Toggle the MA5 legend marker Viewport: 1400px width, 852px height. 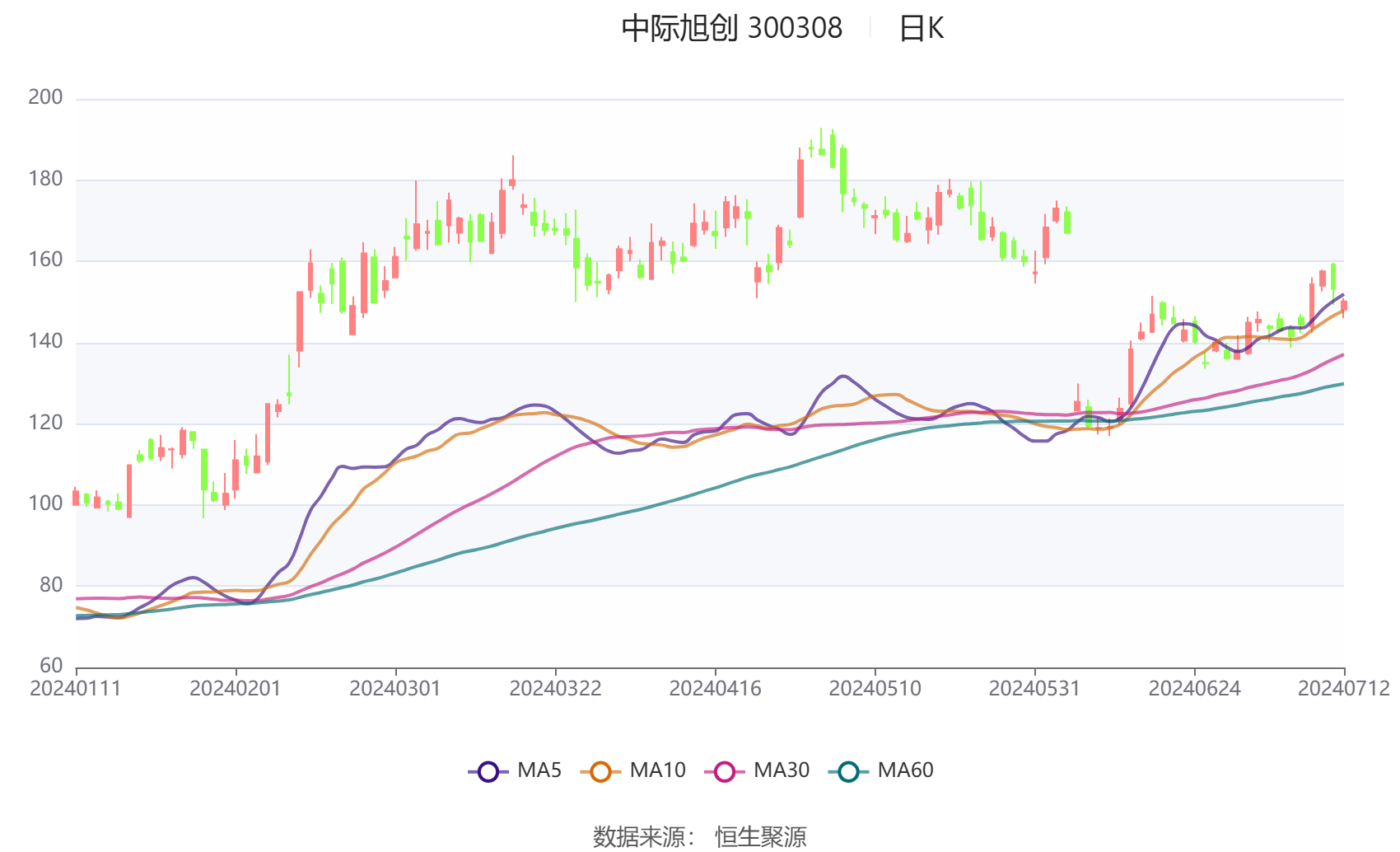coord(488,771)
